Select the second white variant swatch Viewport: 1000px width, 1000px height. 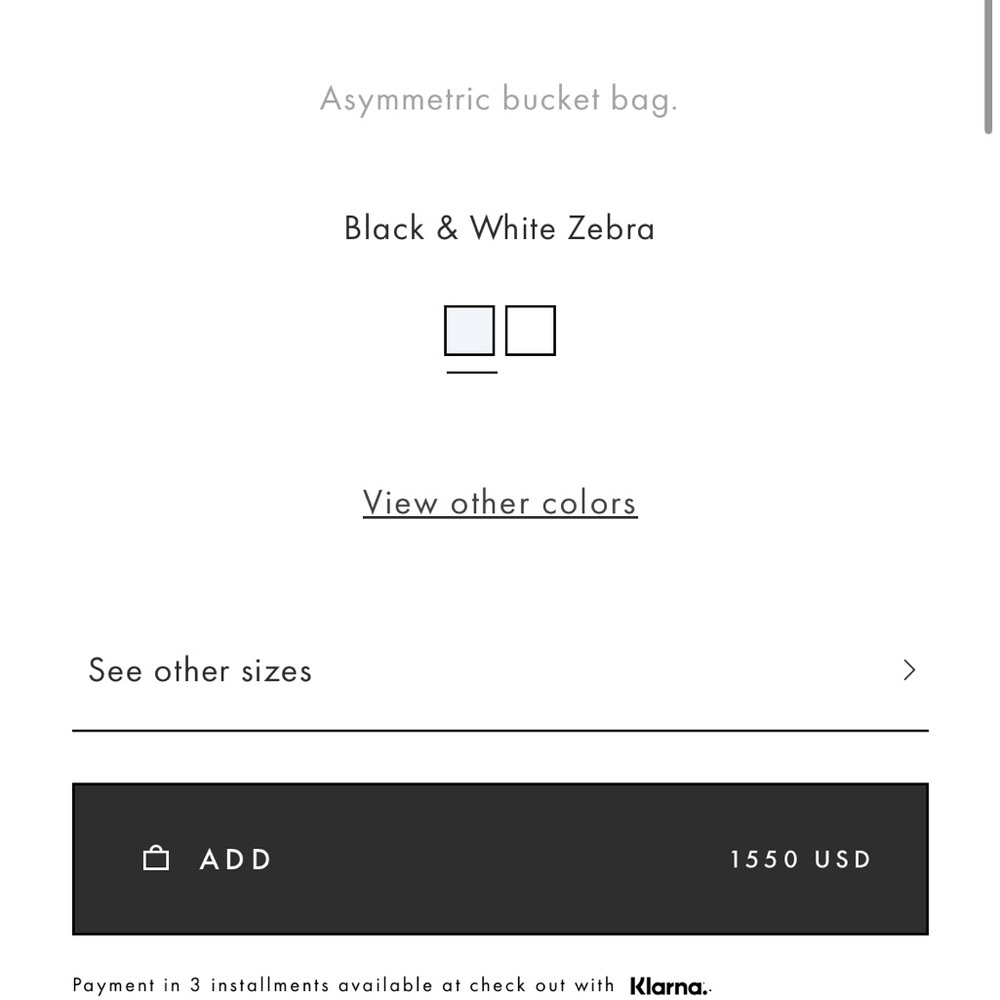(x=530, y=330)
